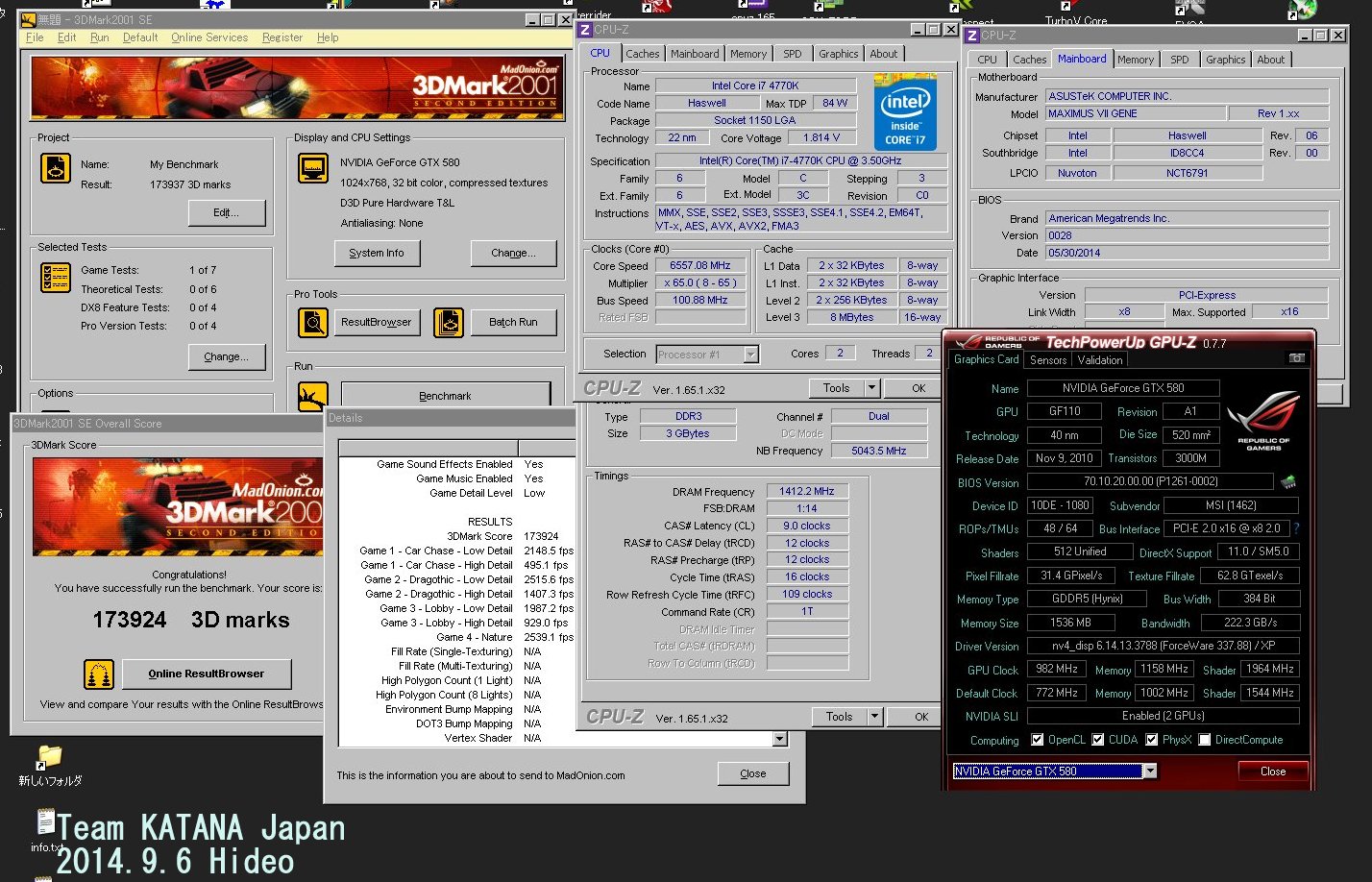Open the Tools dropdown arrow in Memory CPU-Z window
This screenshot has height=882, width=1372.
(x=874, y=717)
